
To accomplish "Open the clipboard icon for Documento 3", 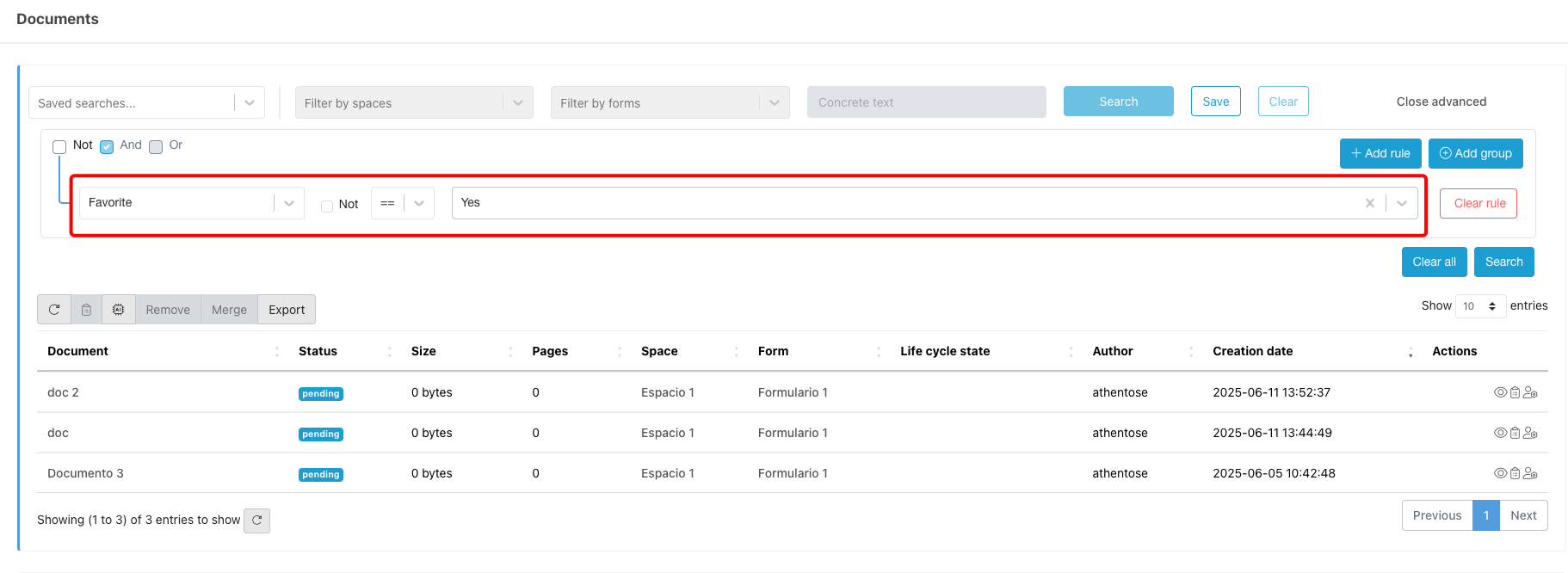I will pos(1515,473).
